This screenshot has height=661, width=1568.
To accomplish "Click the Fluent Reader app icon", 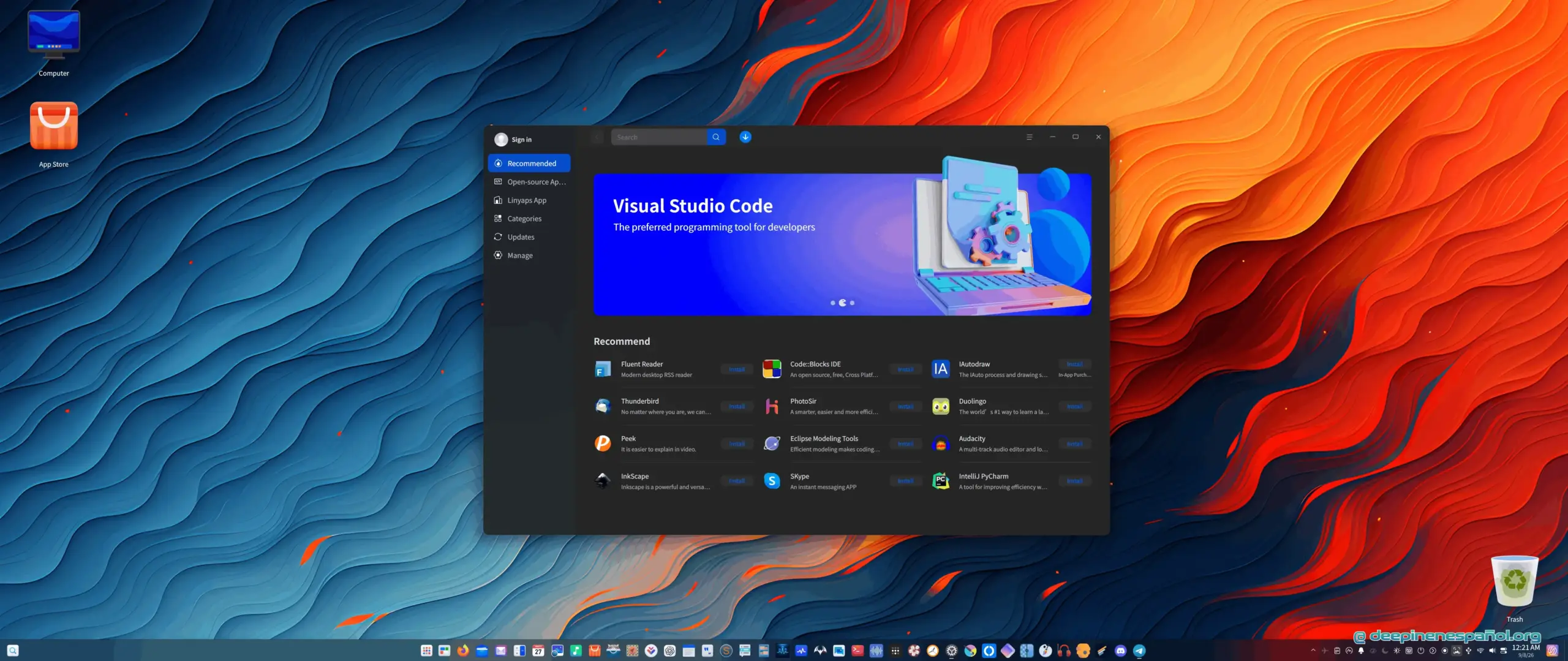I will pyautogui.click(x=603, y=369).
